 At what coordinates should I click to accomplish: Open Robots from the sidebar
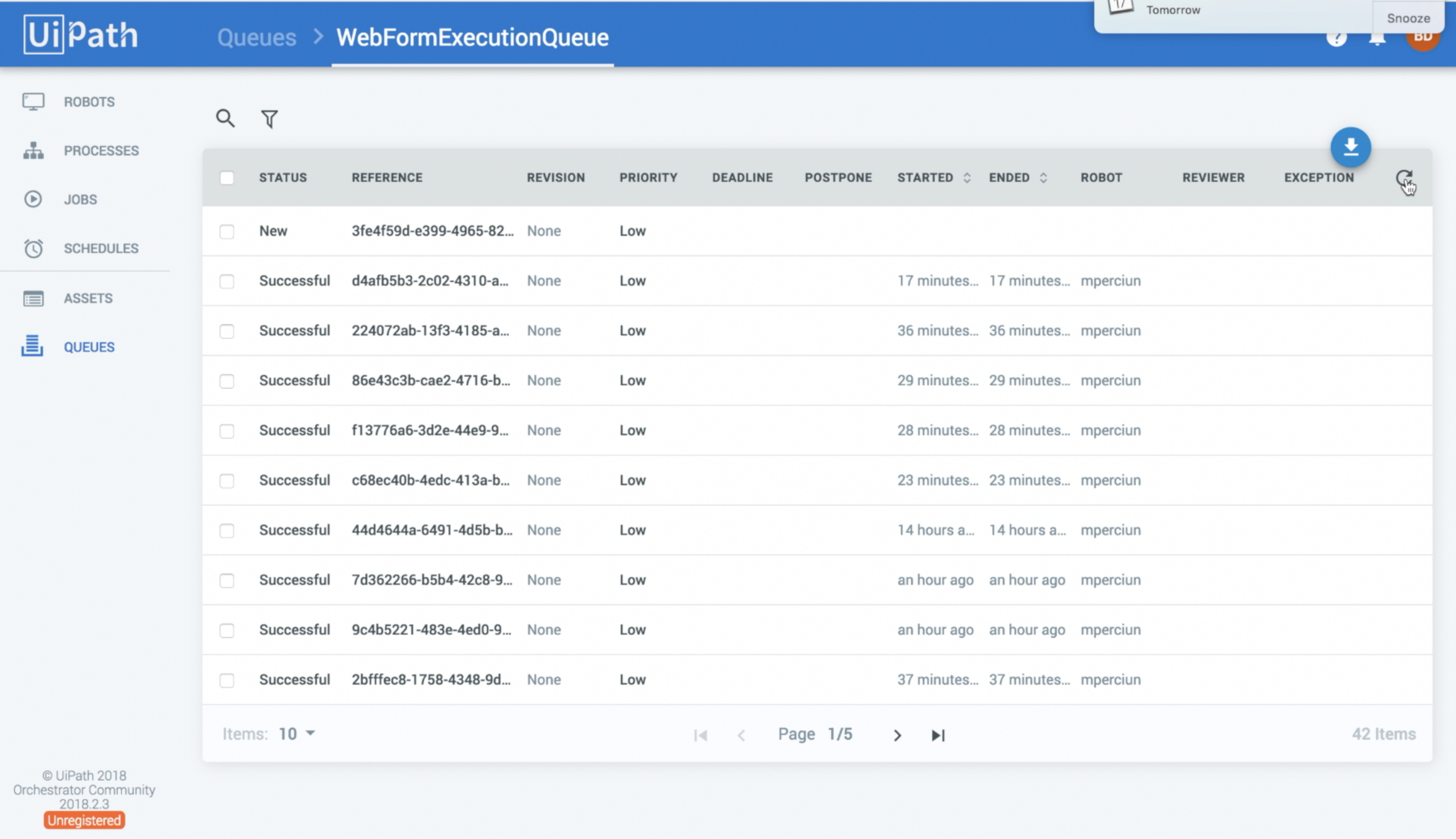click(89, 101)
